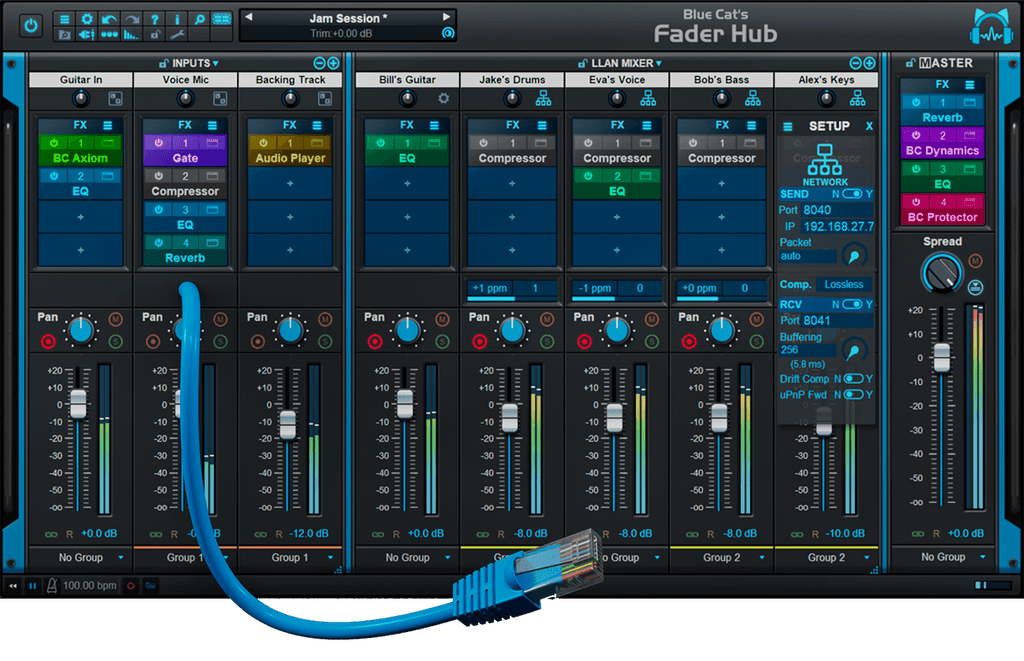
Task: Click the Buffering 256 value field
Action: 807,350
